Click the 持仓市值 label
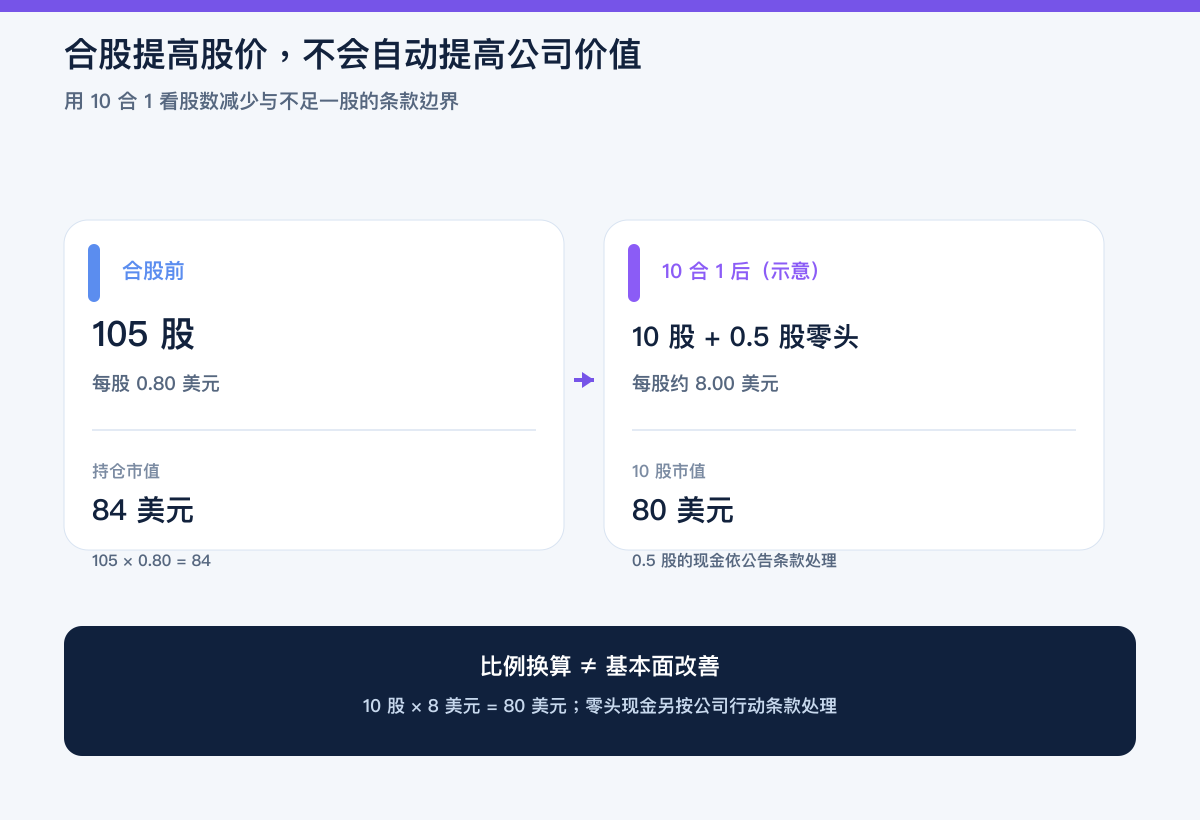1200x820 pixels. pyautogui.click(x=126, y=471)
